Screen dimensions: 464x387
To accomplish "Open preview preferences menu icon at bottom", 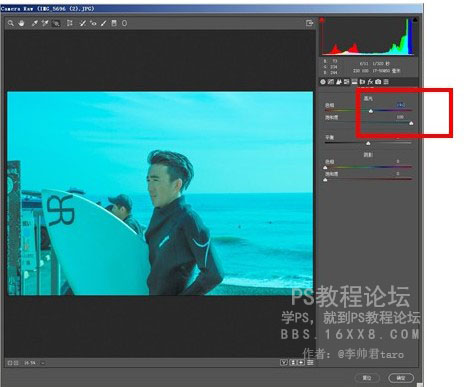I will click(310, 362).
